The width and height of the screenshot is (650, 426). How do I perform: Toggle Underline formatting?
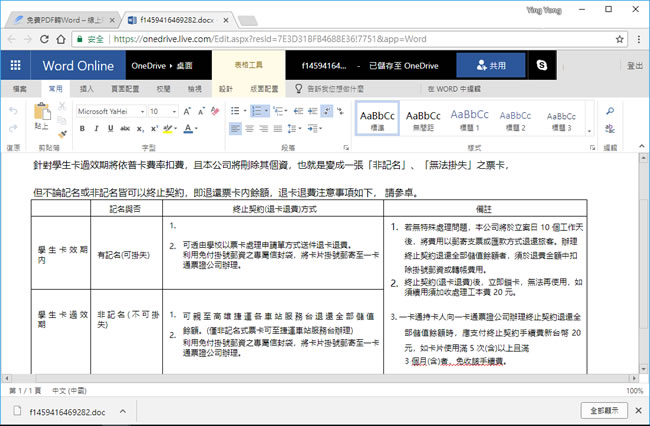coord(110,128)
